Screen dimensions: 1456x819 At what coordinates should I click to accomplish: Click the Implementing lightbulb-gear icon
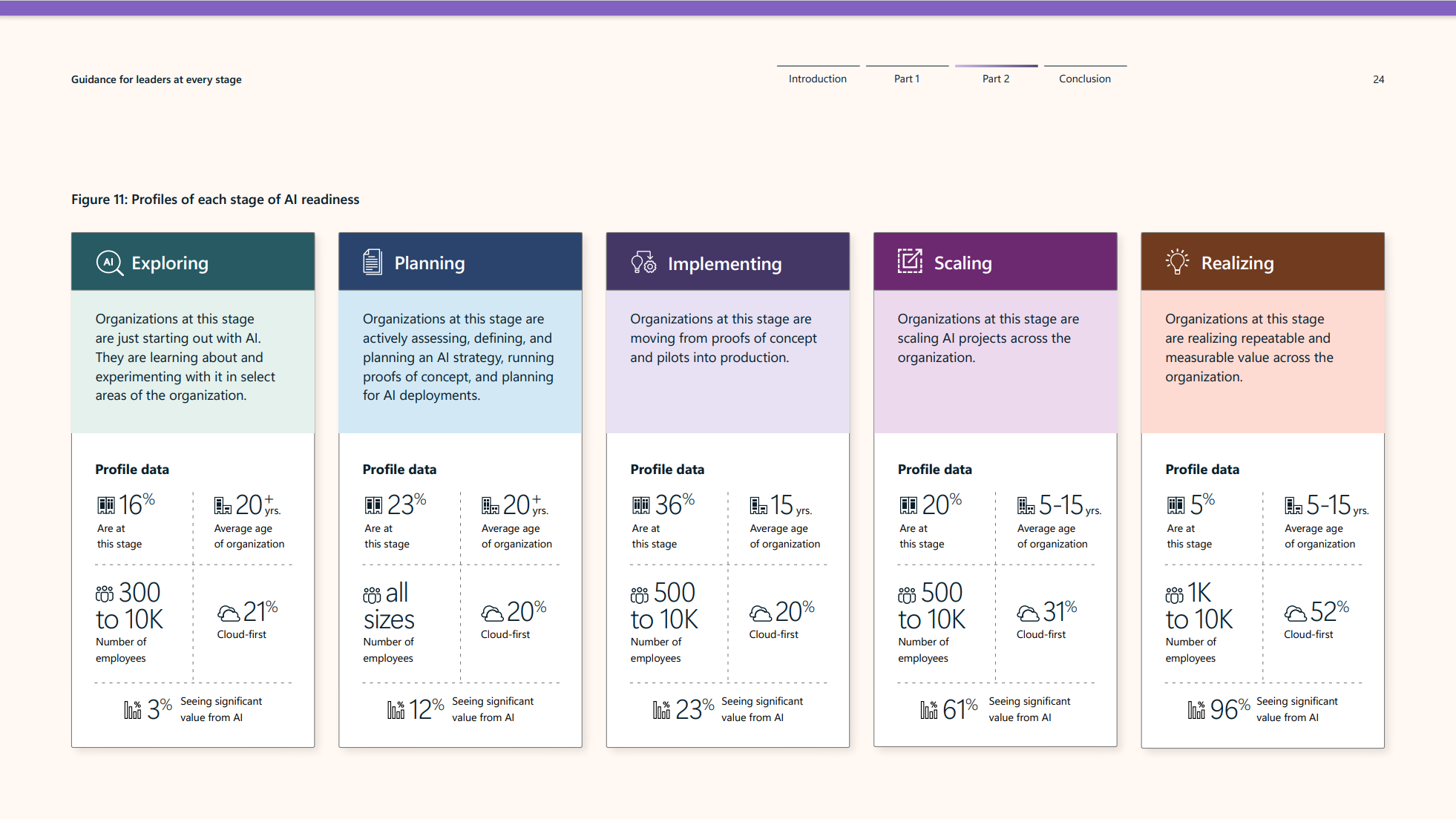(643, 263)
